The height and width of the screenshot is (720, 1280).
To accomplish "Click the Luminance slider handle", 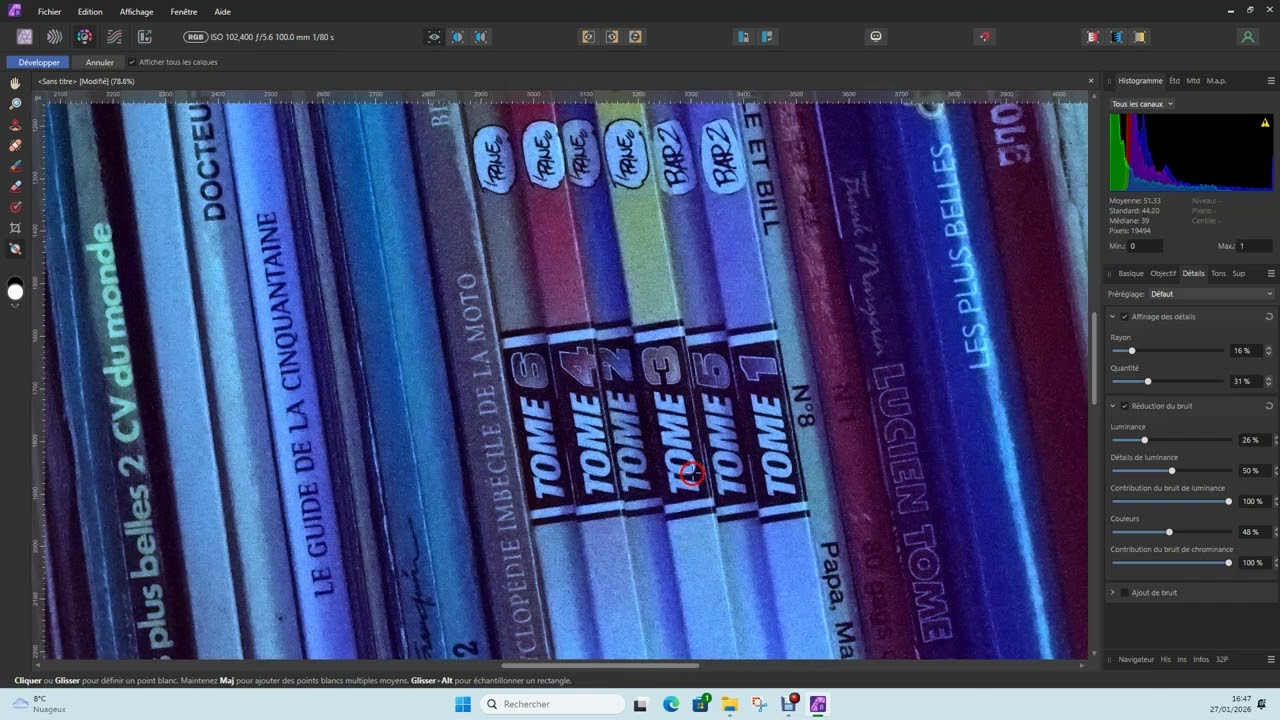I will pyautogui.click(x=1144, y=440).
